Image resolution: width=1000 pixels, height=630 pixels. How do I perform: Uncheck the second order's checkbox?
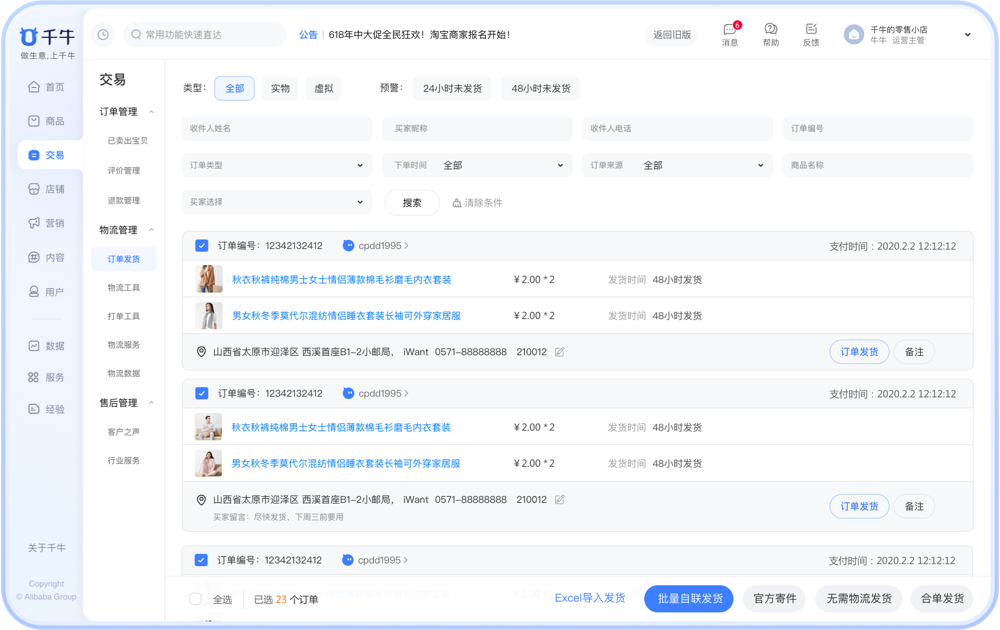pyautogui.click(x=202, y=394)
